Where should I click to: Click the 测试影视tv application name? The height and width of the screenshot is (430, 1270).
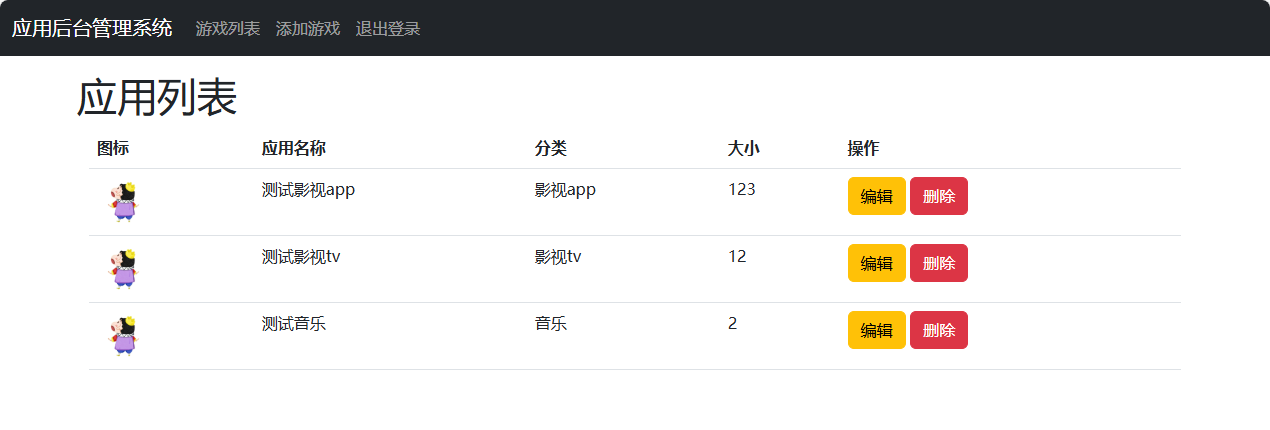(301, 257)
